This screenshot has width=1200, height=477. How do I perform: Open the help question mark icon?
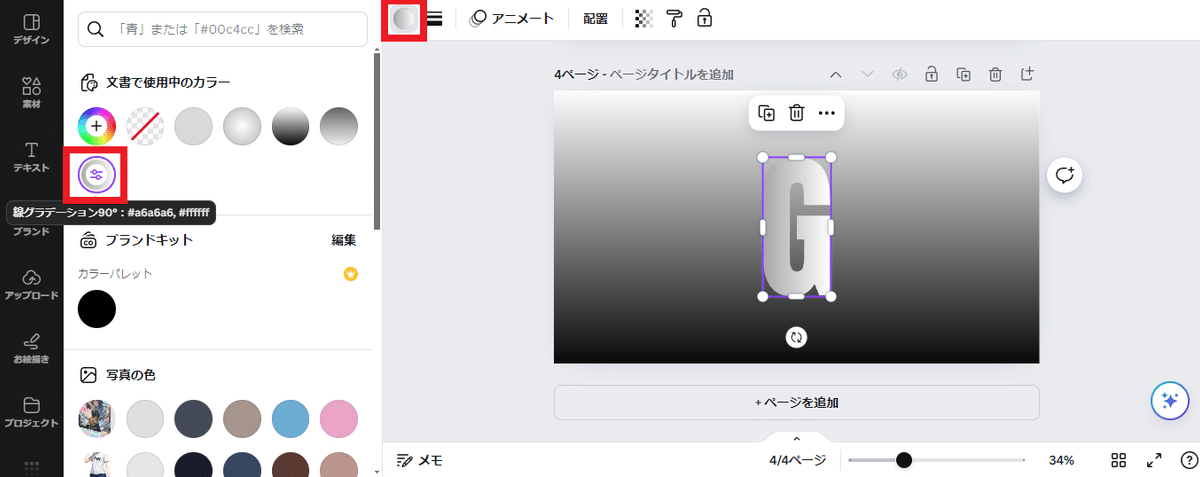point(1188,460)
